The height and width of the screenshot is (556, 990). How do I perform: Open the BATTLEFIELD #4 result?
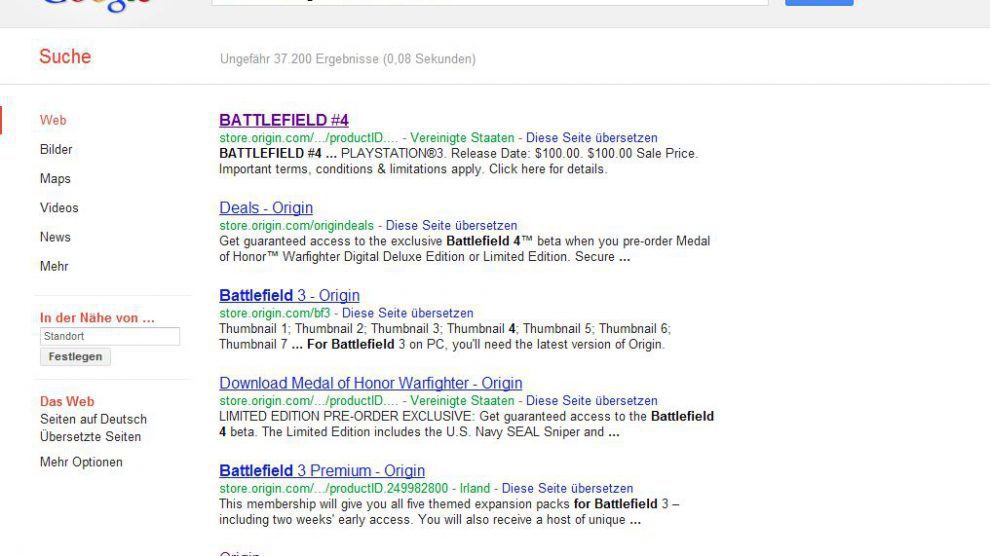coord(284,120)
